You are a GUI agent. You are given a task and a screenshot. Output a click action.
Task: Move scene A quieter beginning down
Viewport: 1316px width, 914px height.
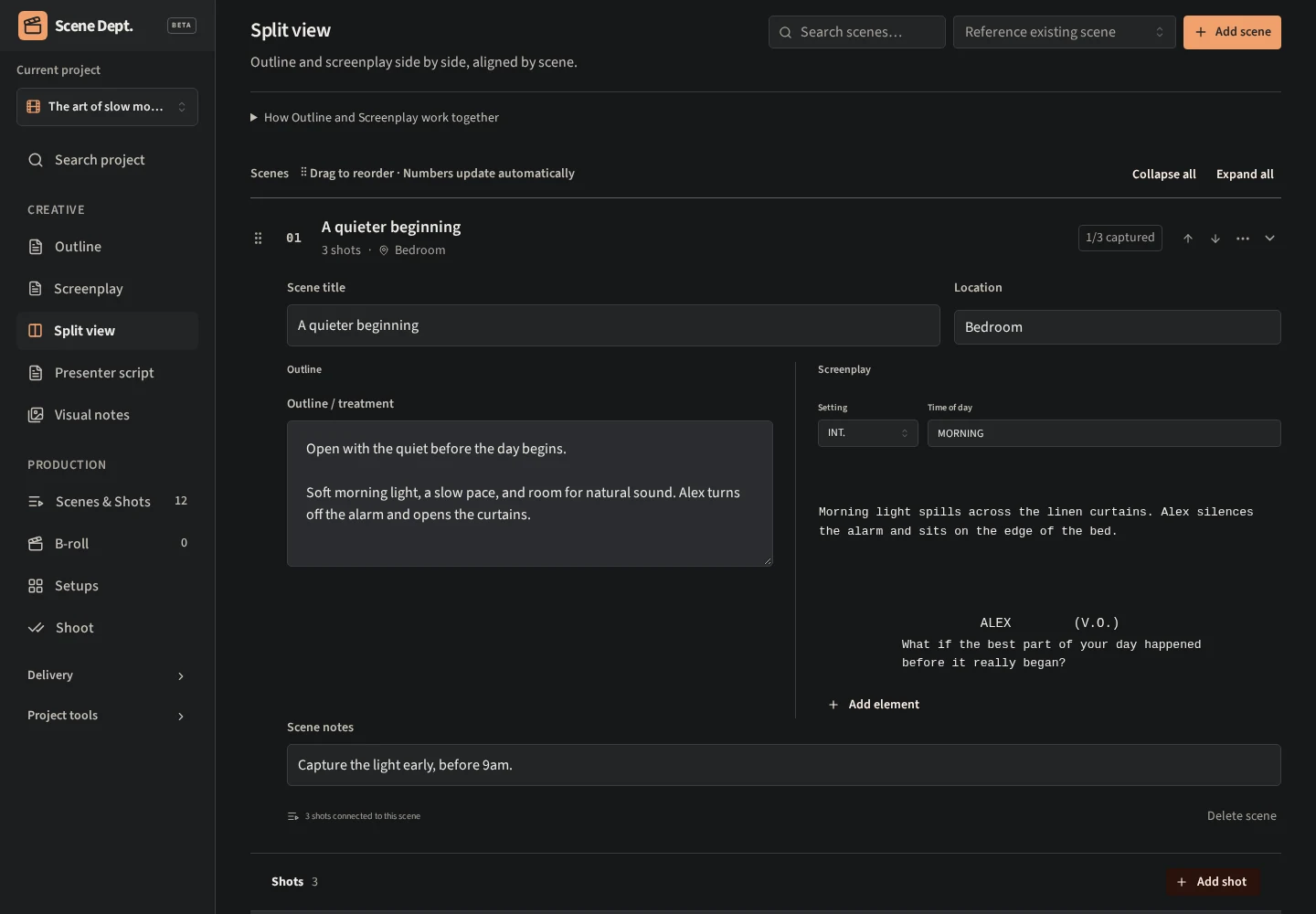[1215, 238]
